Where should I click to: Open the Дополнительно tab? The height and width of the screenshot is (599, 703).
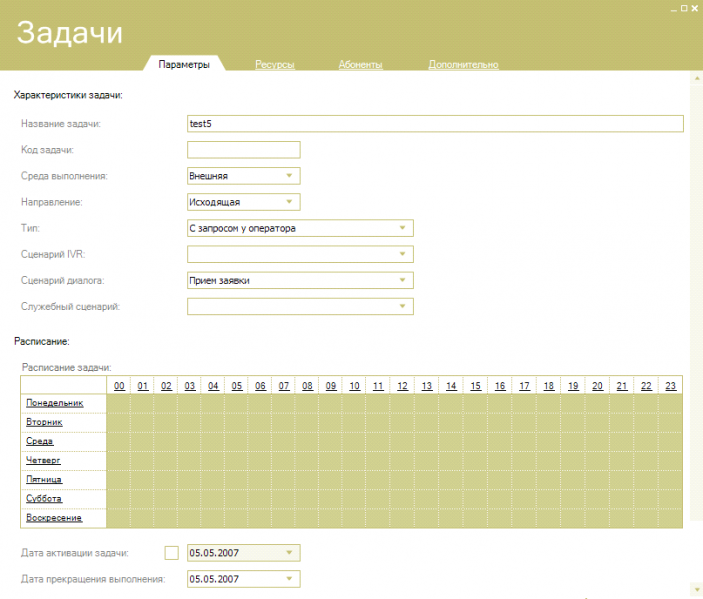(463, 65)
